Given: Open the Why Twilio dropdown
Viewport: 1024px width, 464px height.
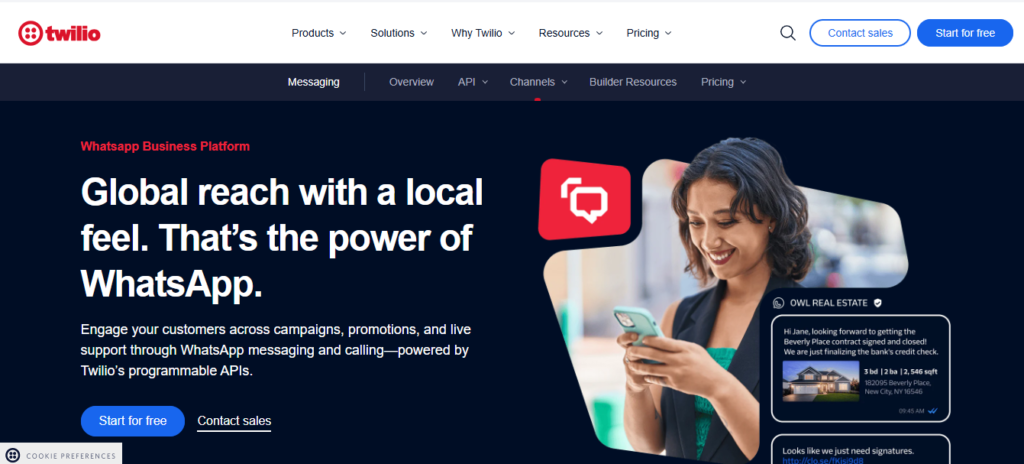Looking at the screenshot, I should pyautogui.click(x=483, y=33).
